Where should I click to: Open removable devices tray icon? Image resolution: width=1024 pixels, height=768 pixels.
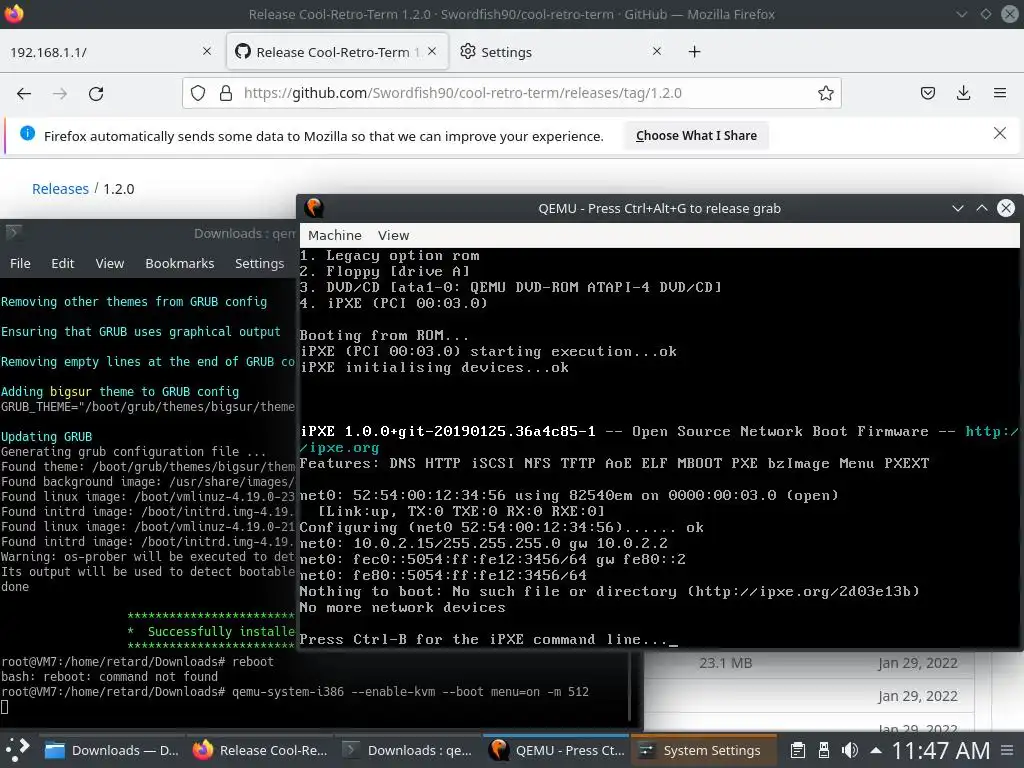pyautogui.click(x=824, y=750)
